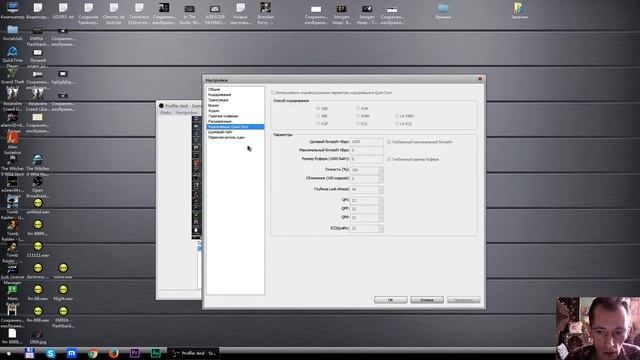Select the Brendan Perry desktop file
Screen dimensions: 640x360
pos(265,13)
